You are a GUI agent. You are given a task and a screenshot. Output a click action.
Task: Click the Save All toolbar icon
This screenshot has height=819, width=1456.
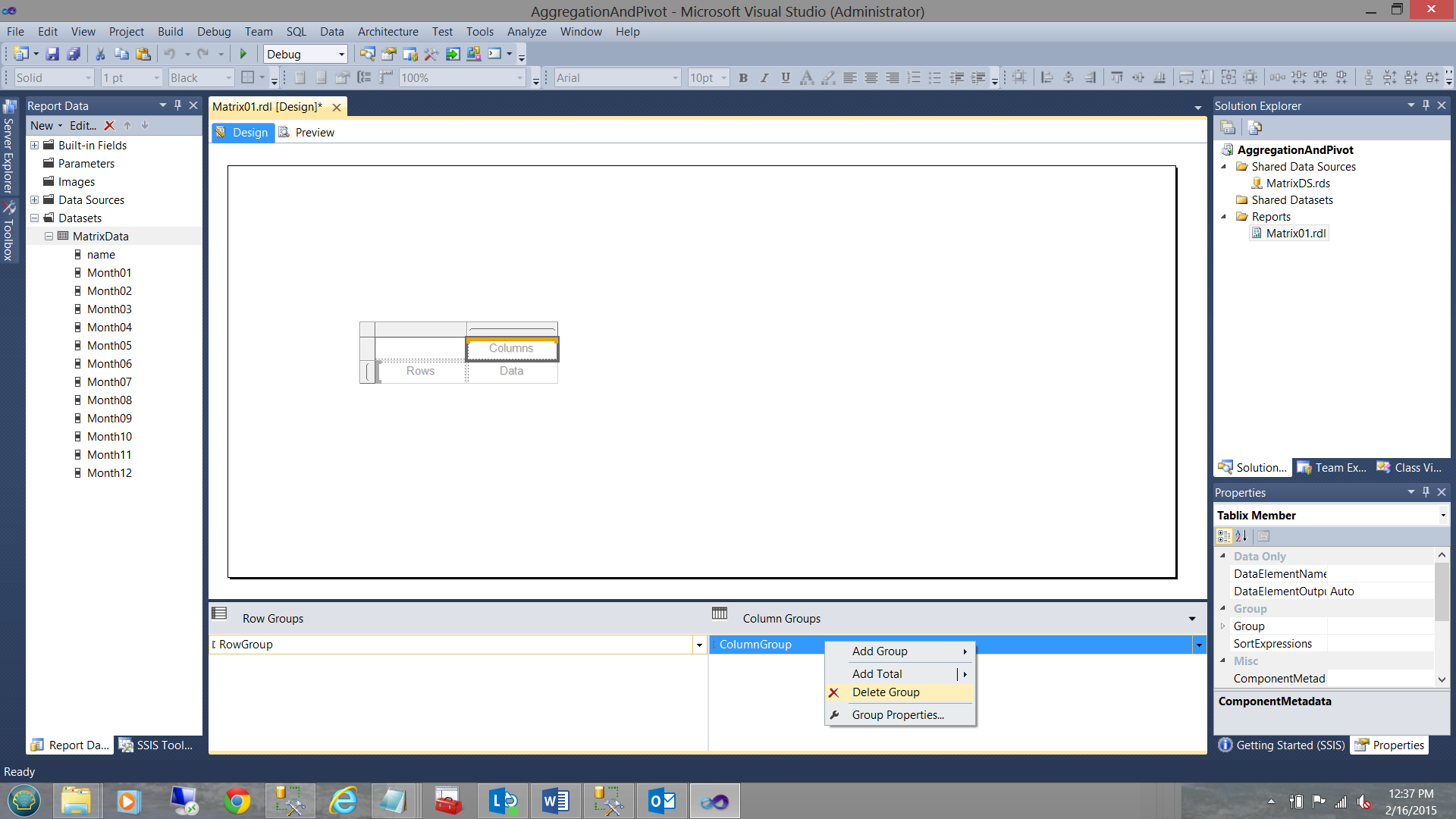click(x=74, y=54)
